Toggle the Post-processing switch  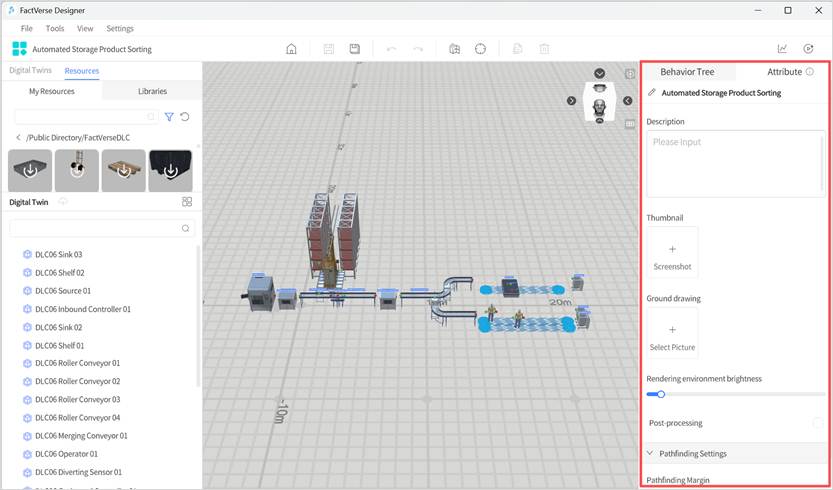tap(818, 423)
